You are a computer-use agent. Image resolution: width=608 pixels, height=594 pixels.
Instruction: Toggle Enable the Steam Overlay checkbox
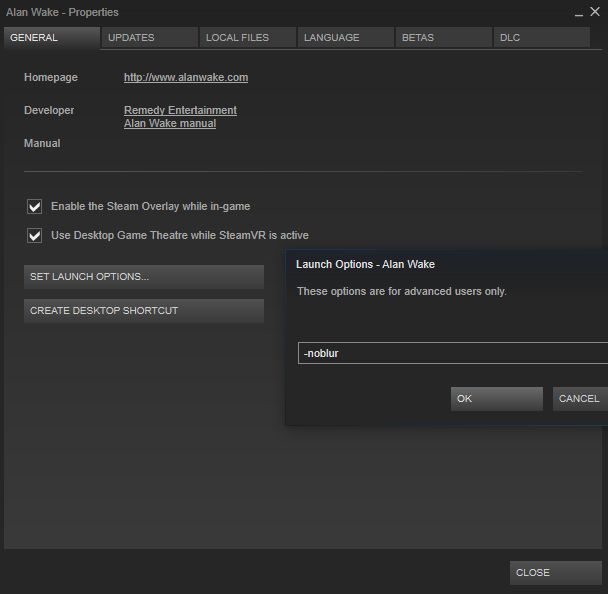[x=35, y=207]
